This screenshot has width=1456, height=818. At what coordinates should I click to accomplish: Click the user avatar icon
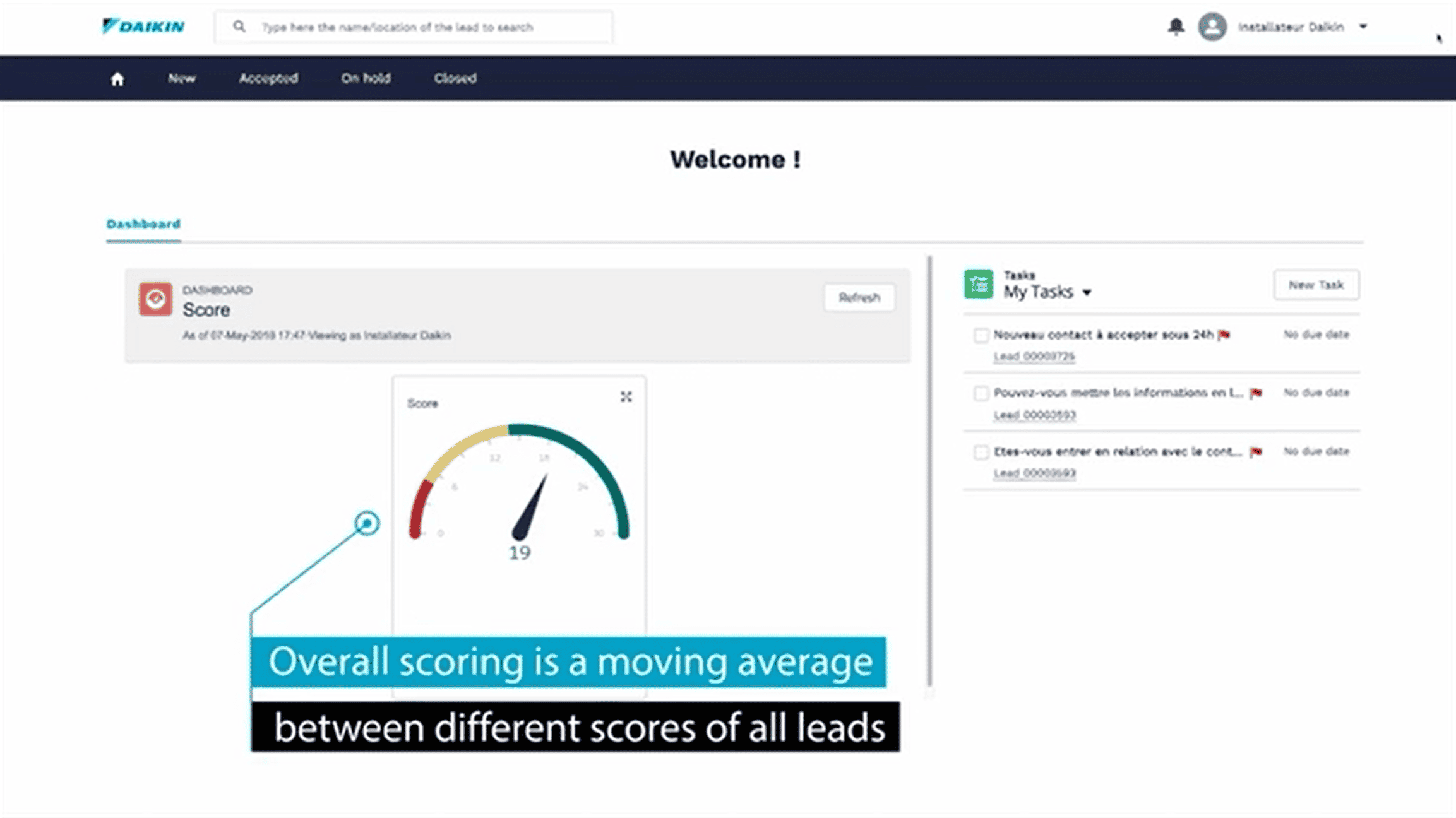pos(1212,27)
